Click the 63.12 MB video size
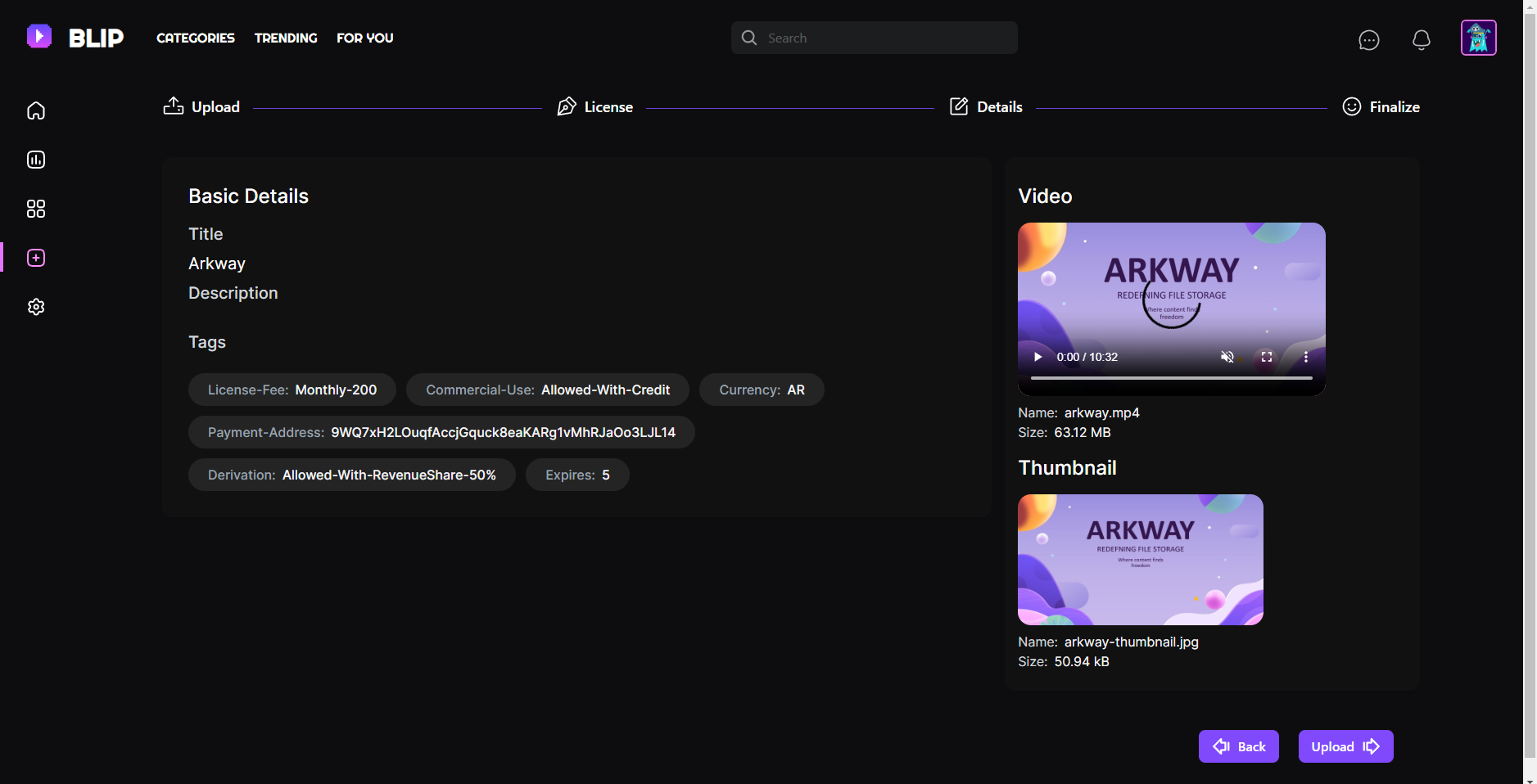The image size is (1537, 784). (x=1083, y=432)
